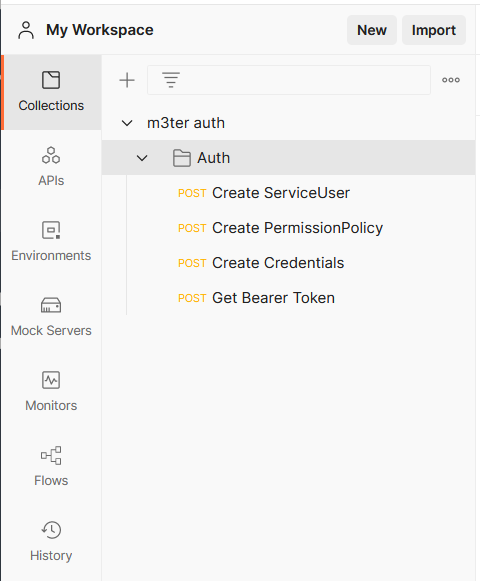Select the Auth folder row
The image size is (480, 581).
[288, 158]
